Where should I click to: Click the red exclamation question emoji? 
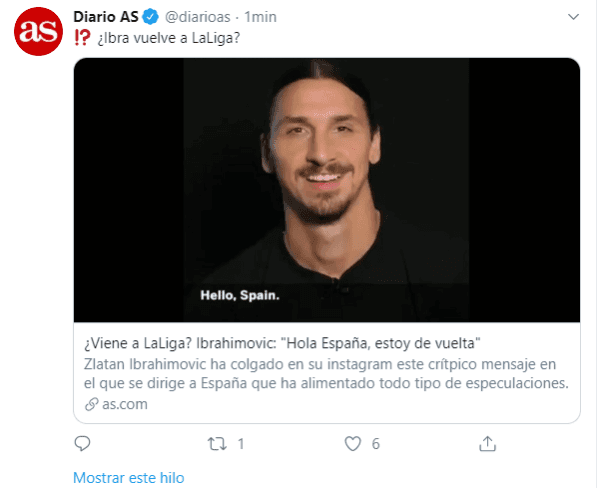click(x=82, y=38)
